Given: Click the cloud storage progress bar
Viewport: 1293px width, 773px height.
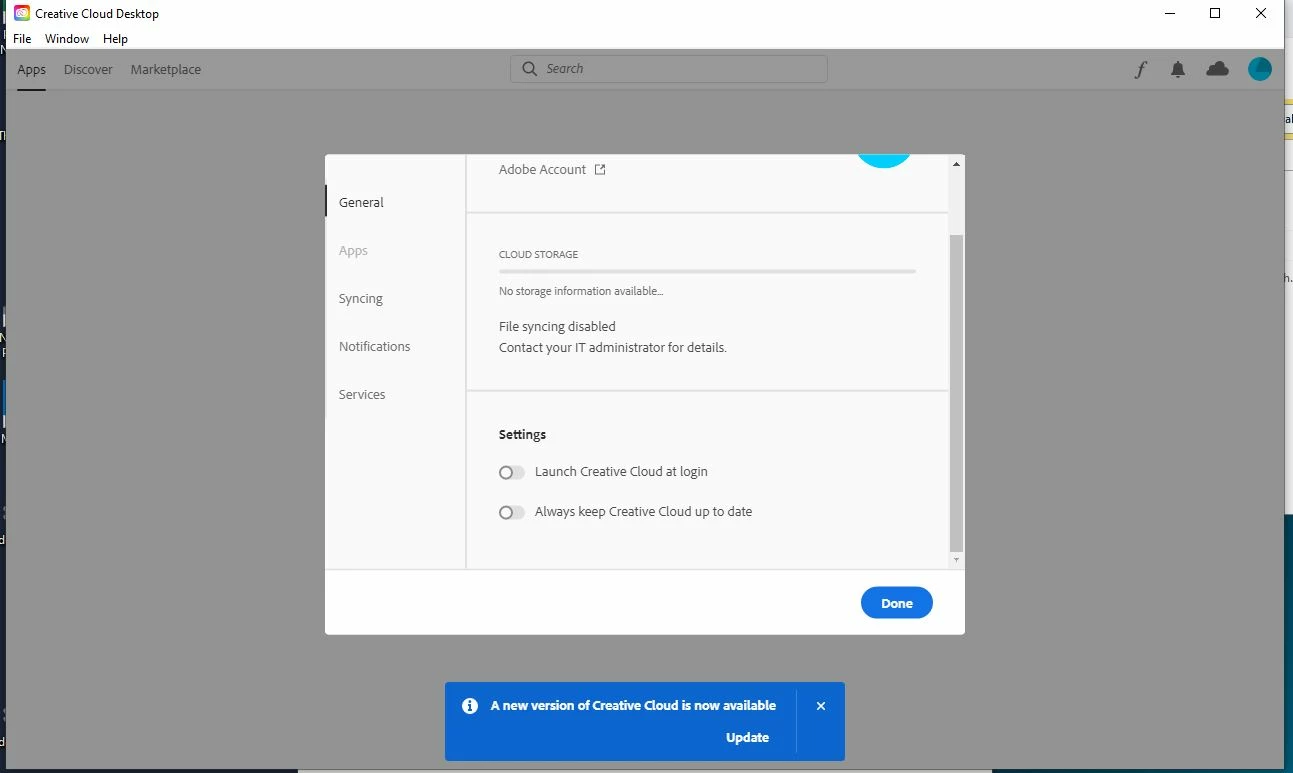Looking at the screenshot, I should [x=707, y=271].
